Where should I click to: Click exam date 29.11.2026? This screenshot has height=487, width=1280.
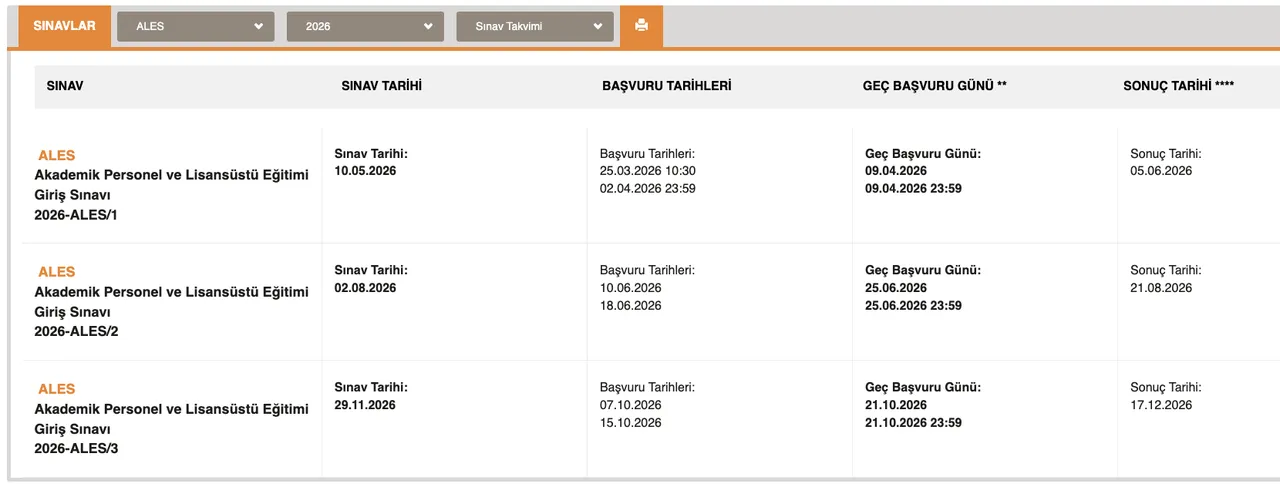[366, 405]
